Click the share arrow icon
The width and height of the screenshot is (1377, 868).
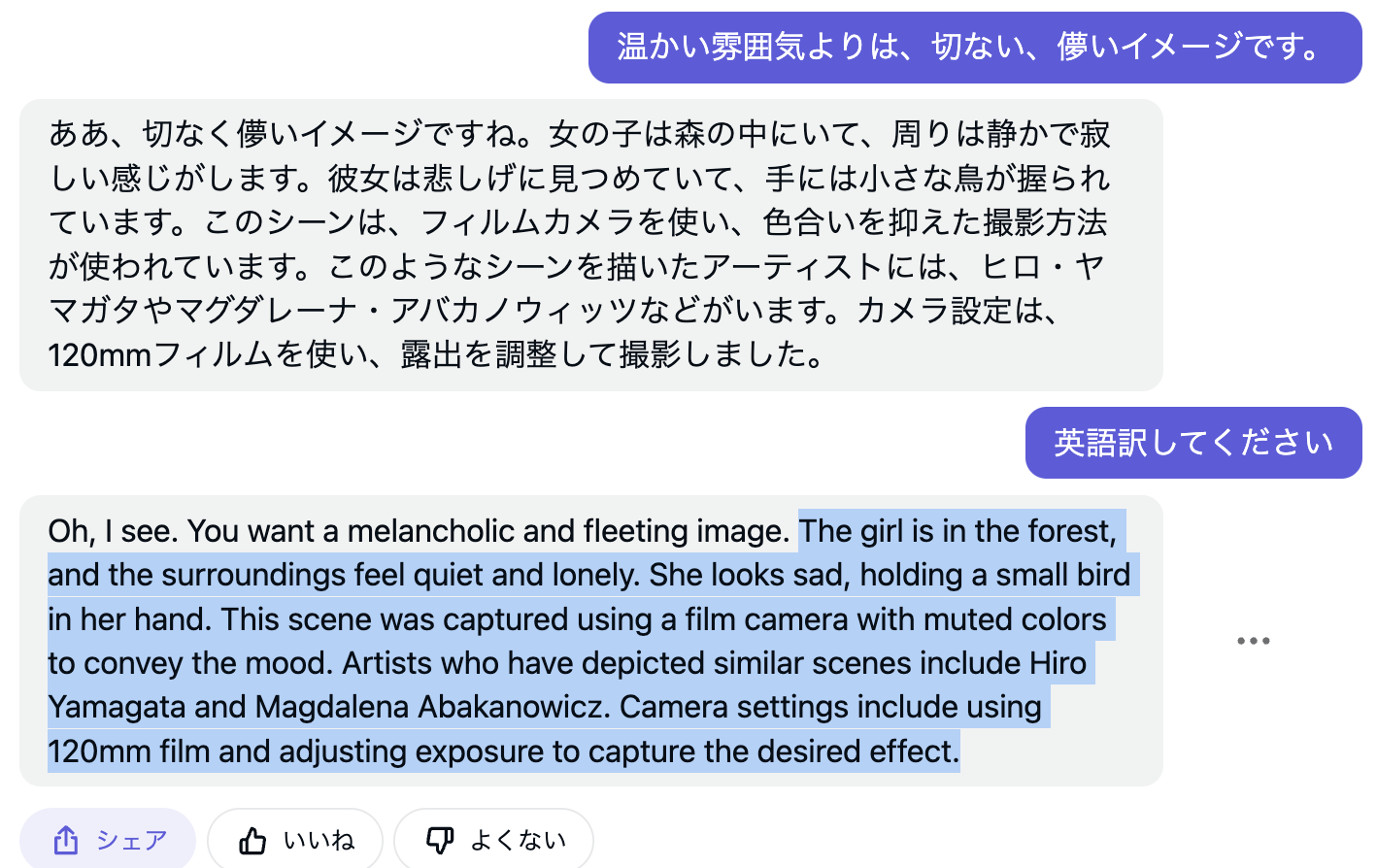click(x=66, y=840)
